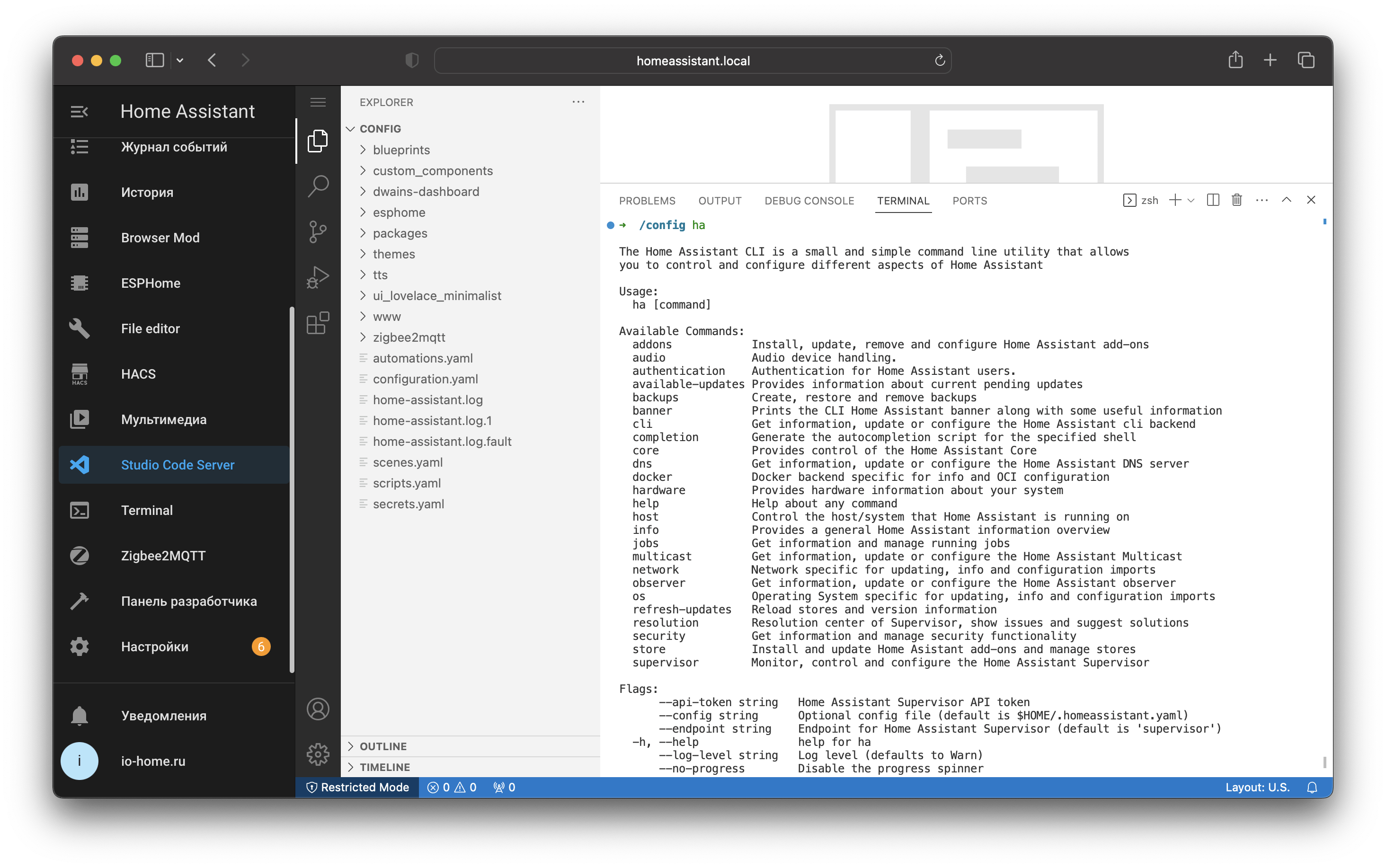Open the Search view in the activity bar
The height and width of the screenshot is (868, 1386).
coord(318,186)
